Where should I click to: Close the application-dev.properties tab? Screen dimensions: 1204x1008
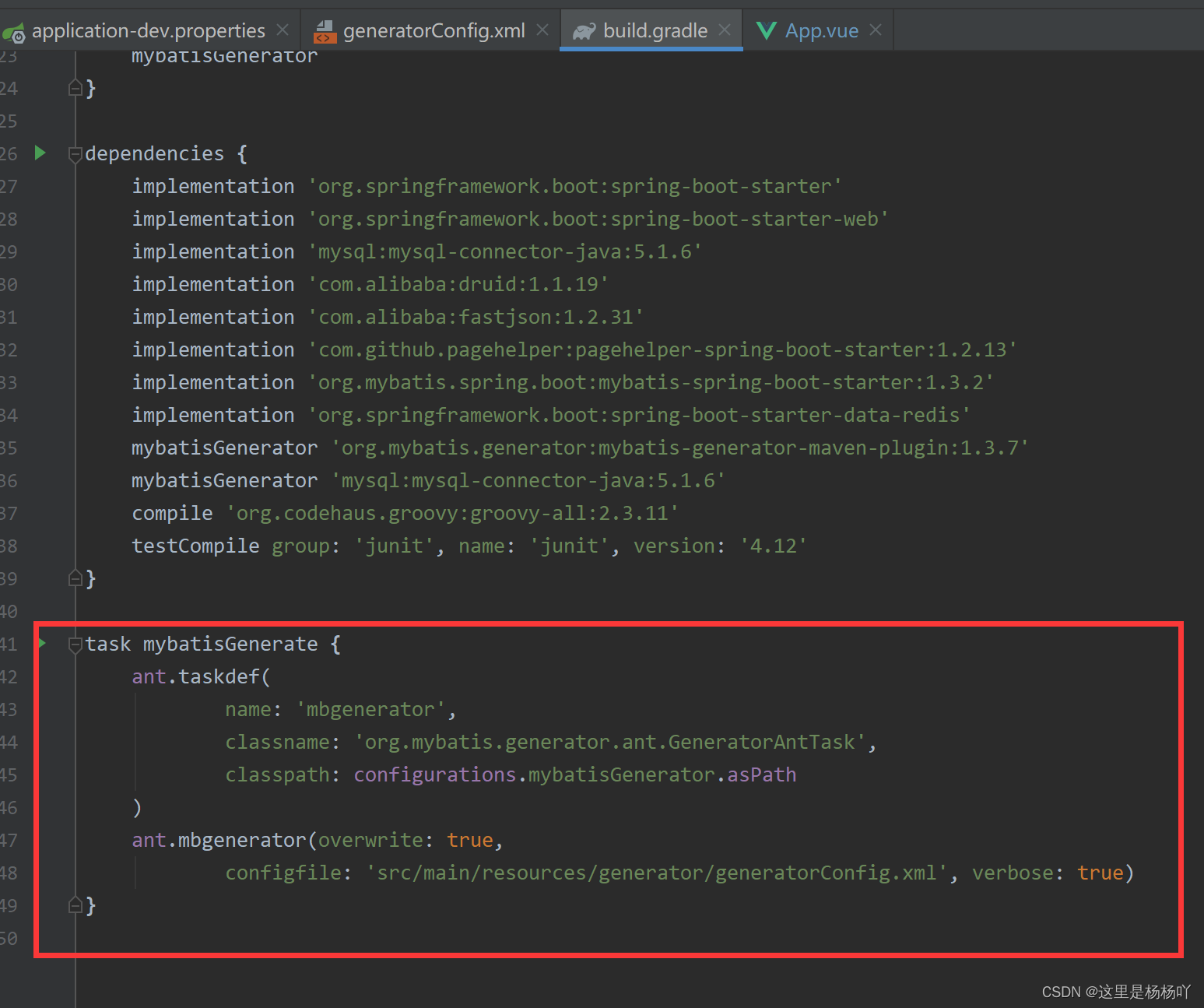click(283, 30)
